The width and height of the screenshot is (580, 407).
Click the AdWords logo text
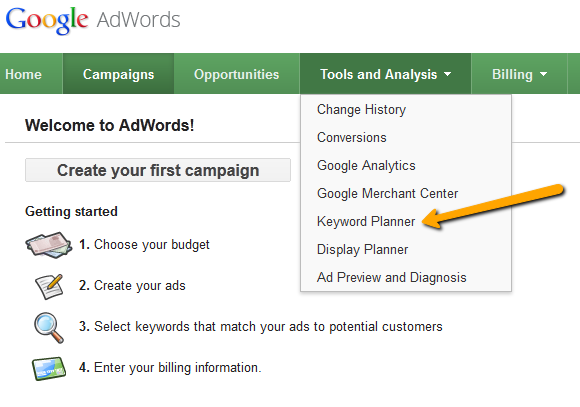click(138, 20)
